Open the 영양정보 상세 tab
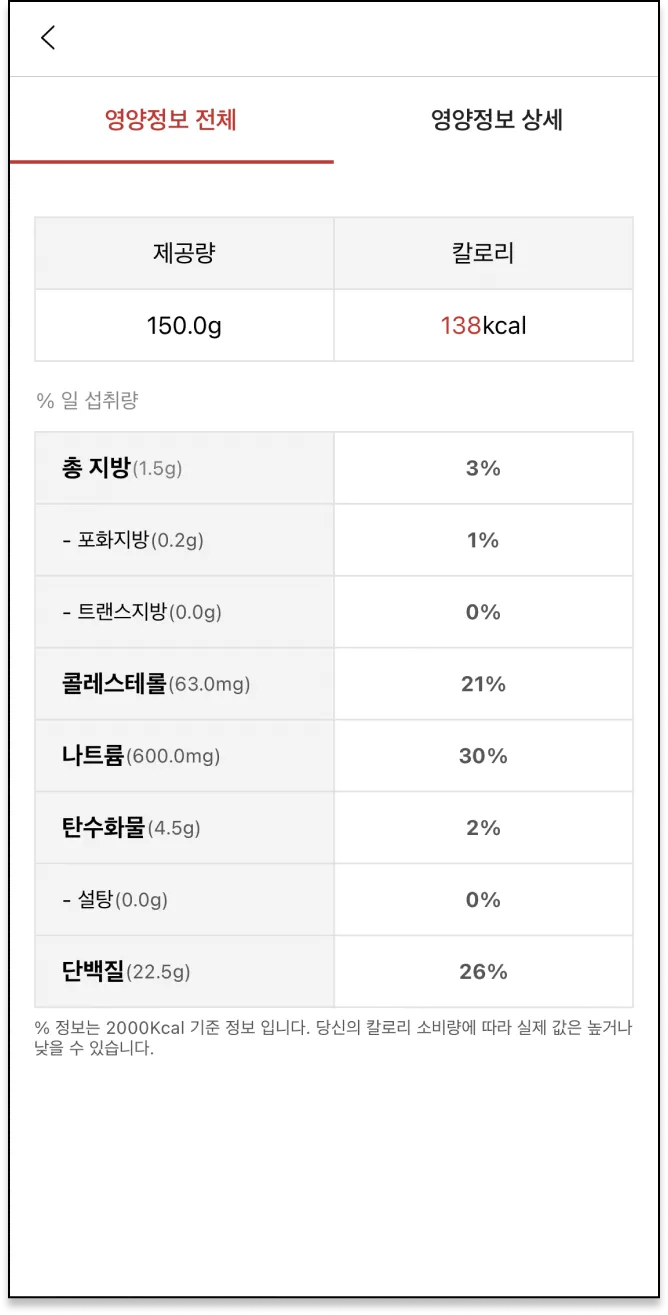This screenshot has height=1315, width=668. click(x=497, y=121)
